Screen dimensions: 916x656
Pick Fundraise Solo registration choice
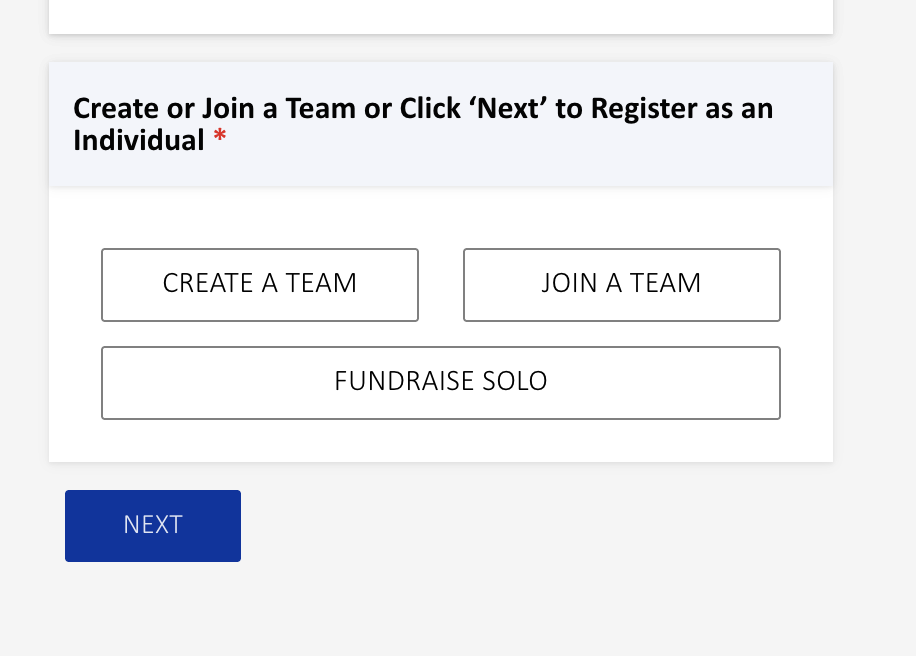click(x=440, y=382)
